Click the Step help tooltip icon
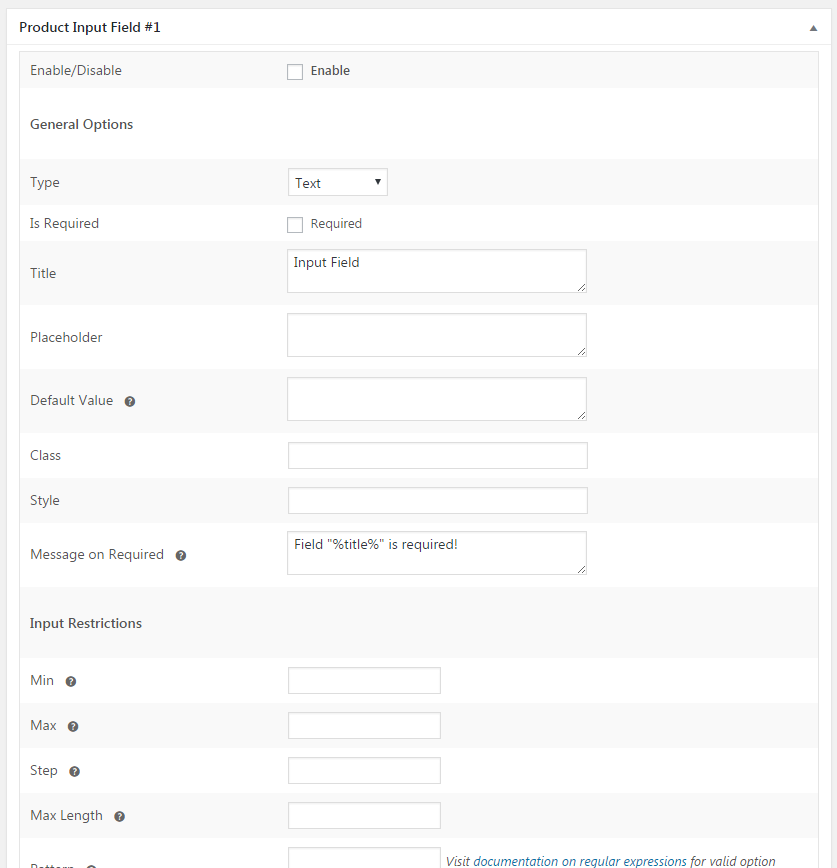This screenshot has width=837, height=868. [x=74, y=771]
